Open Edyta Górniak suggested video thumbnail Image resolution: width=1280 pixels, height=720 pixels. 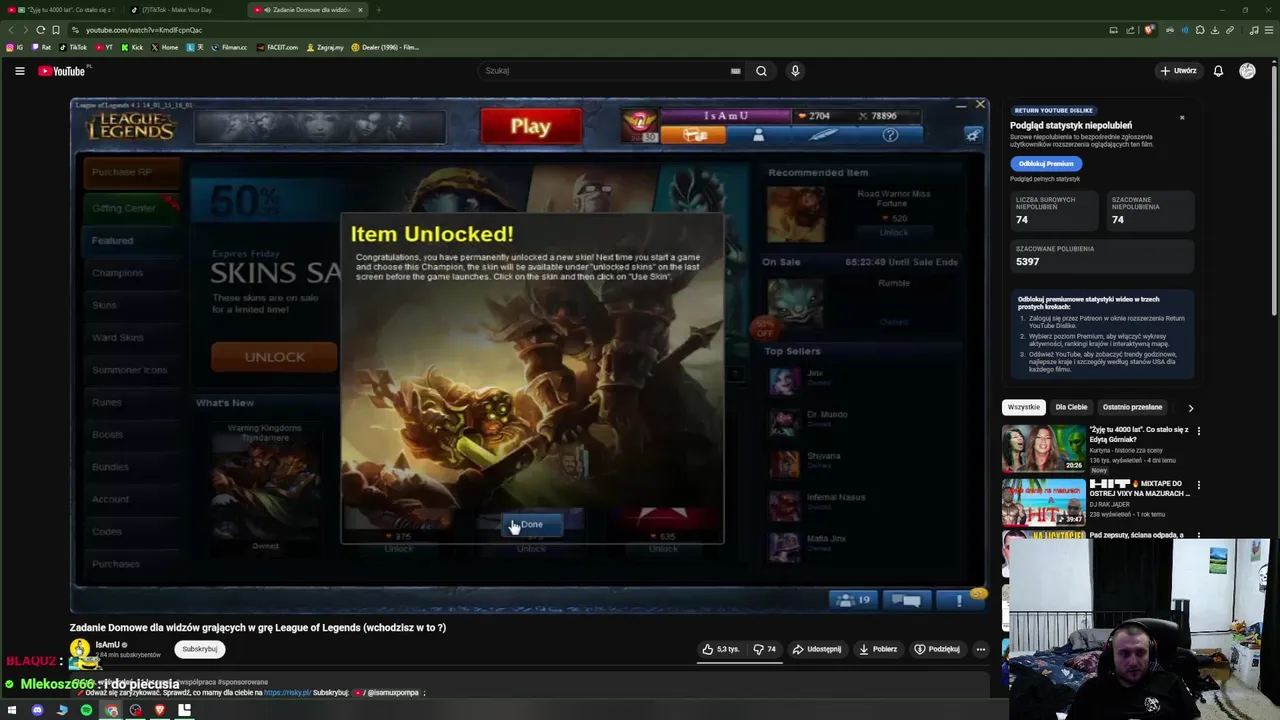coord(1043,449)
